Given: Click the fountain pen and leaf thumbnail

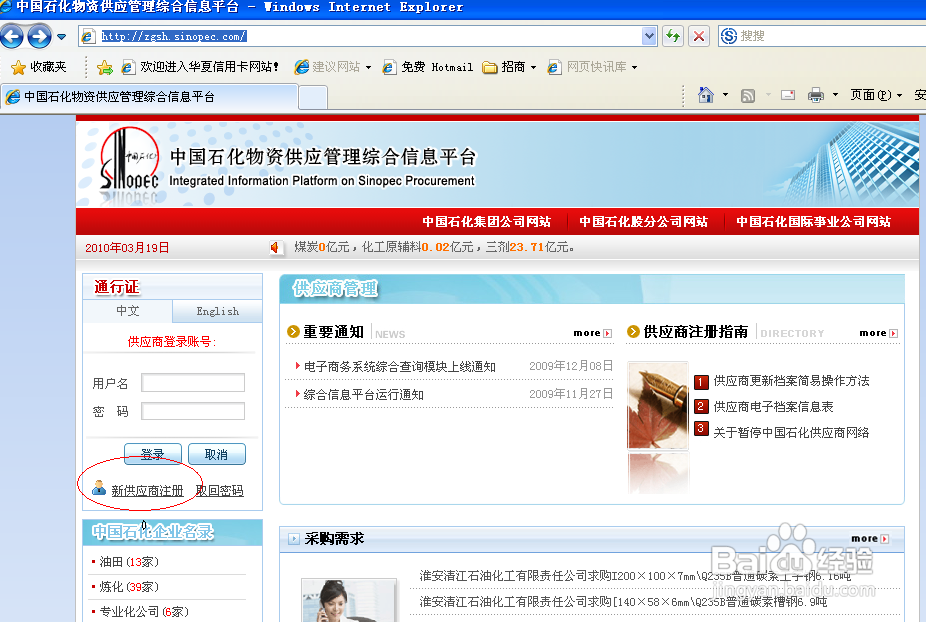Looking at the screenshot, I should (657, 405).
